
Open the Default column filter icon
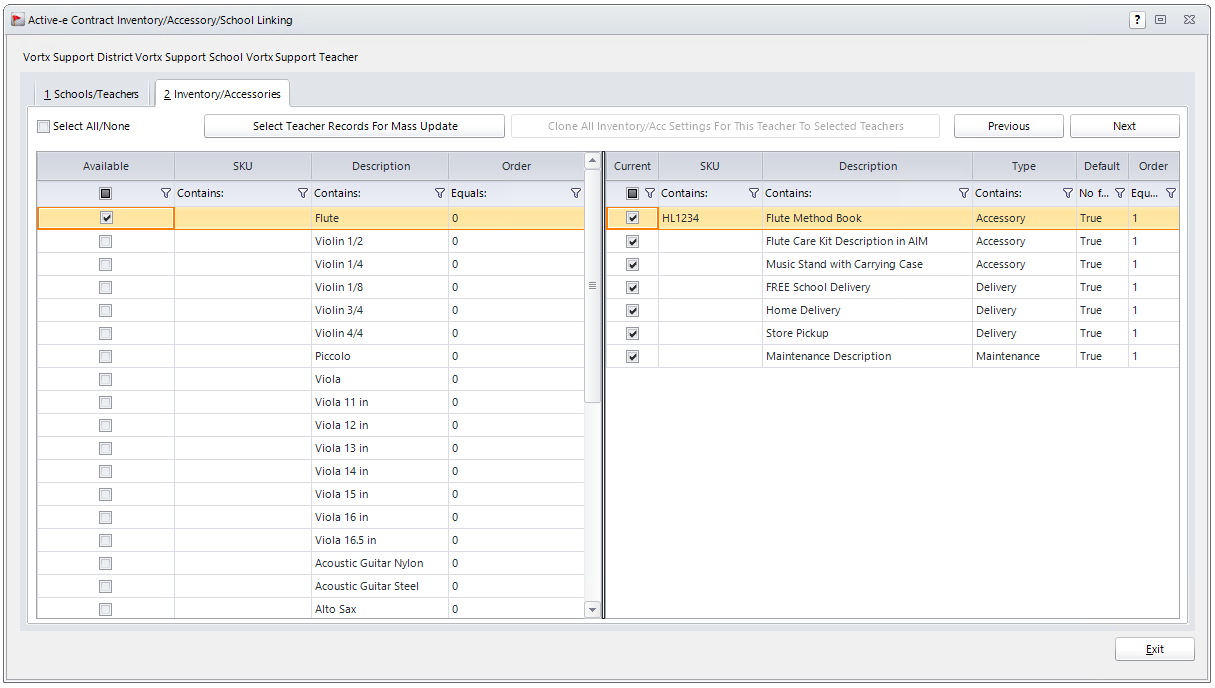pos(1119,192)
